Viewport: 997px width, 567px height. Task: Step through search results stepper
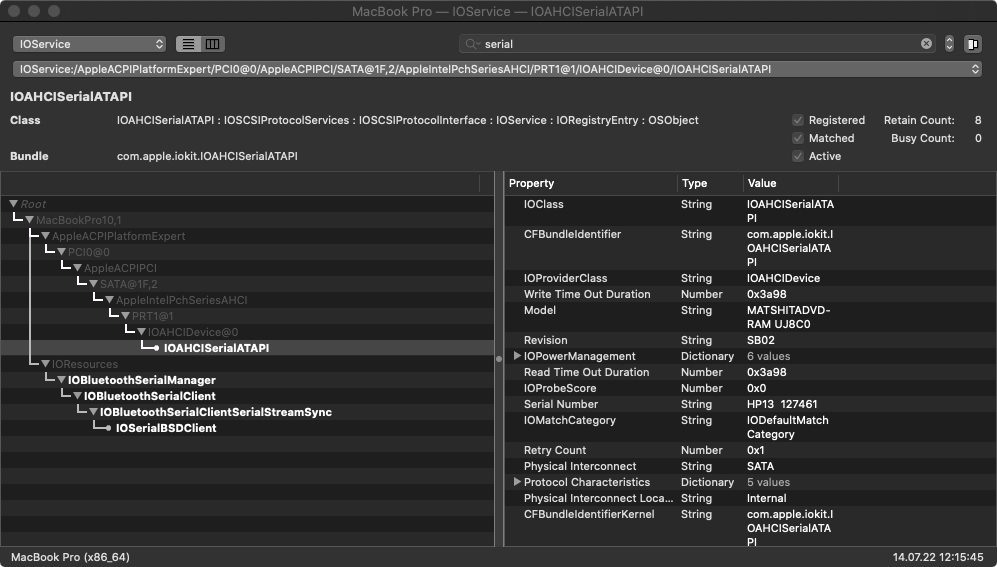(949, 44)
